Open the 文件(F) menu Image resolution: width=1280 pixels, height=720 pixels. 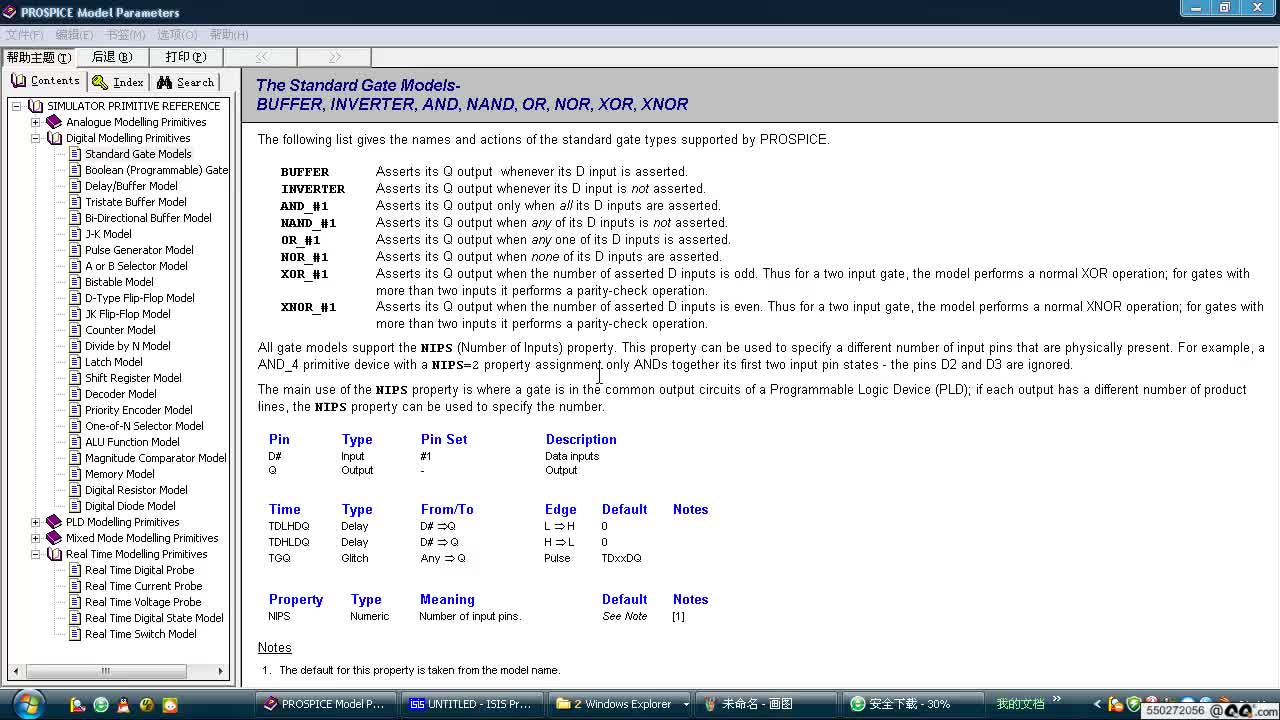pos(24,35)
